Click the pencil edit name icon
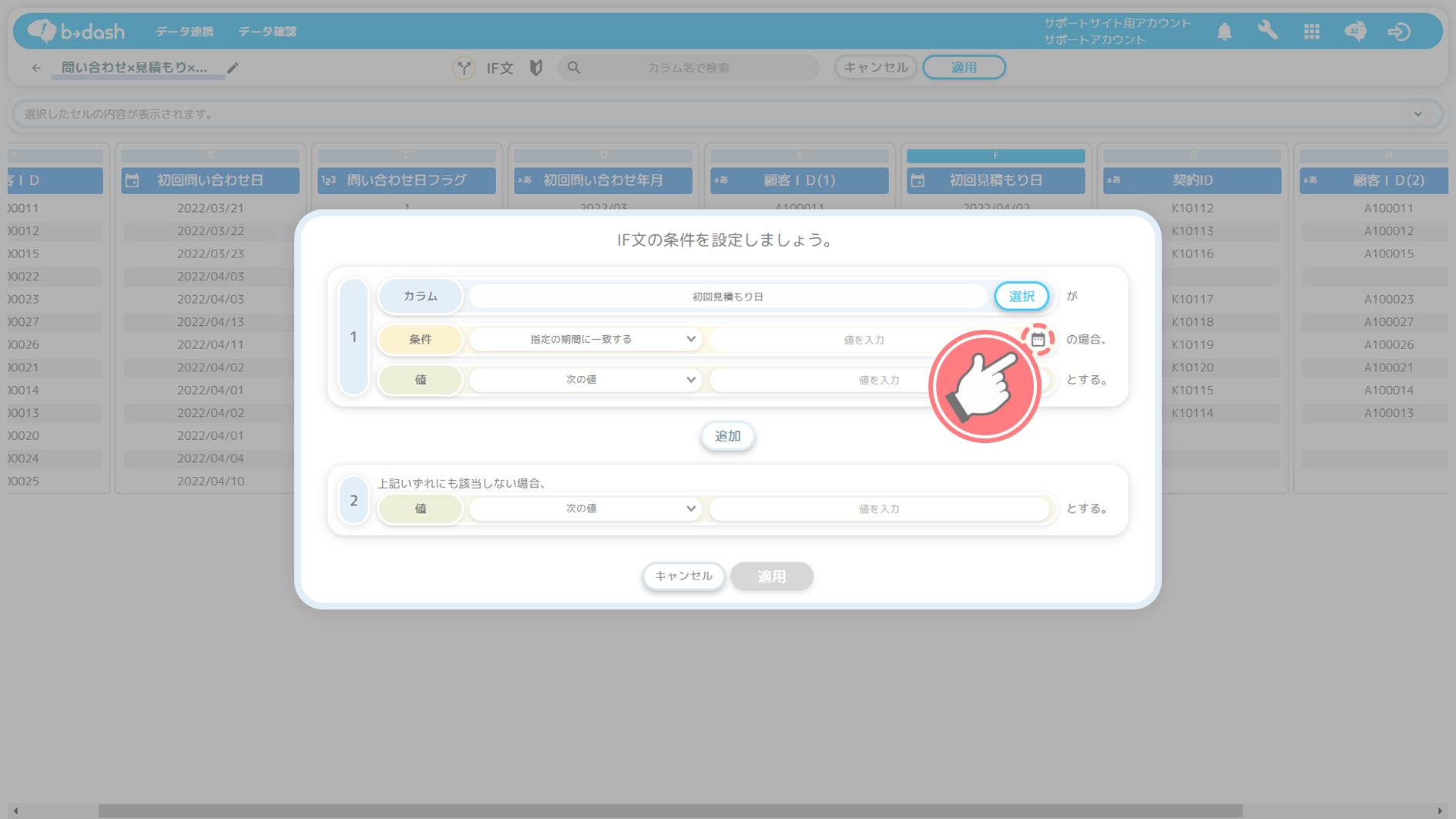This screenshot has width=1456, height=819. pyautogui.click(x=233, y=68)
